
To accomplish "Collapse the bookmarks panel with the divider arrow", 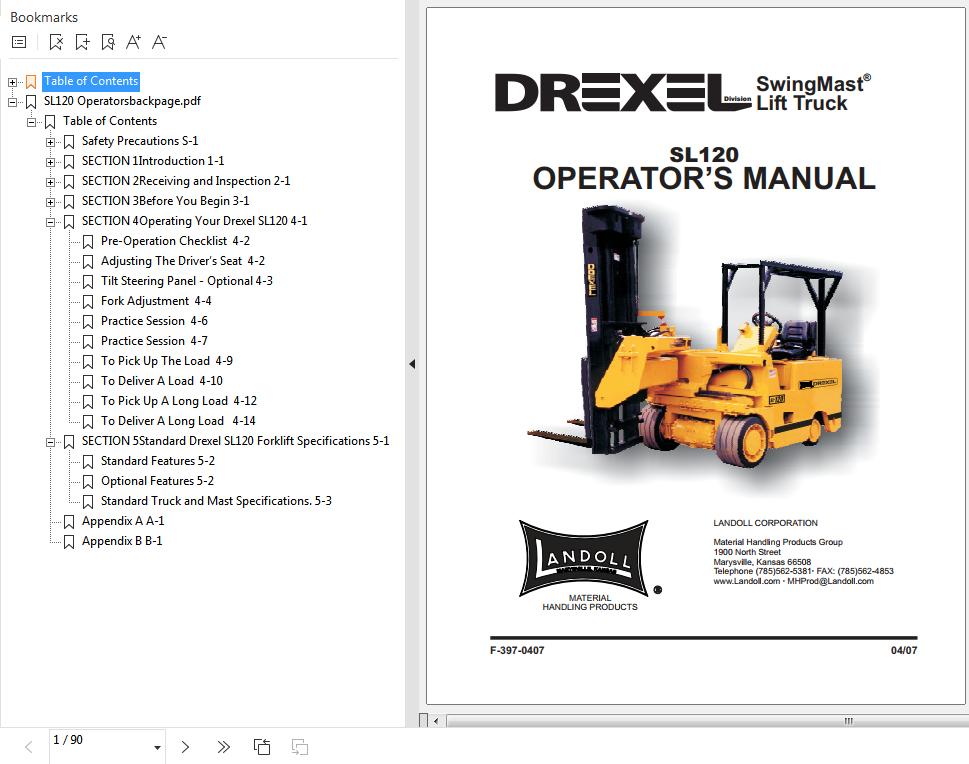I will click(412, 364).
